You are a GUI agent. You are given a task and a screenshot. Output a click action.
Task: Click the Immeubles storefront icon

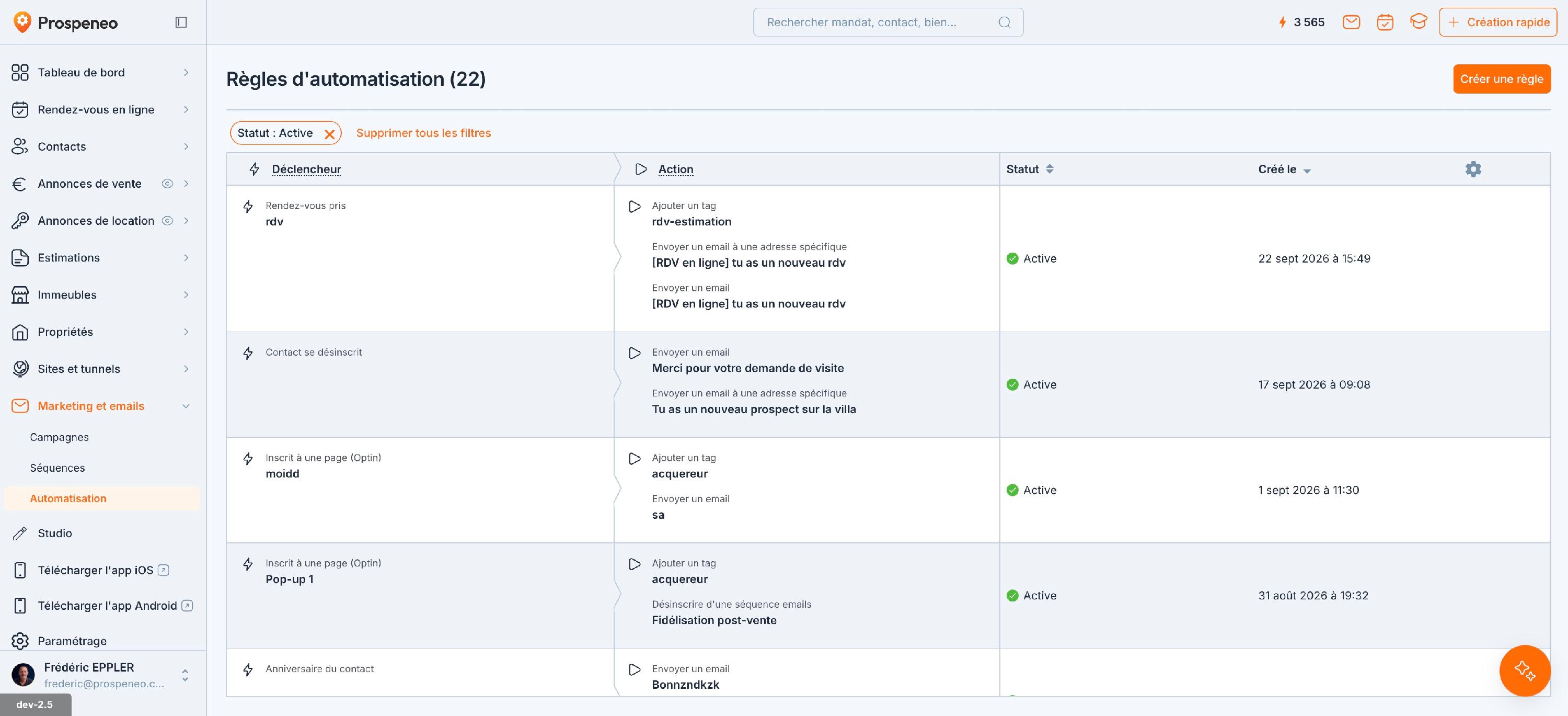[20, 294]
